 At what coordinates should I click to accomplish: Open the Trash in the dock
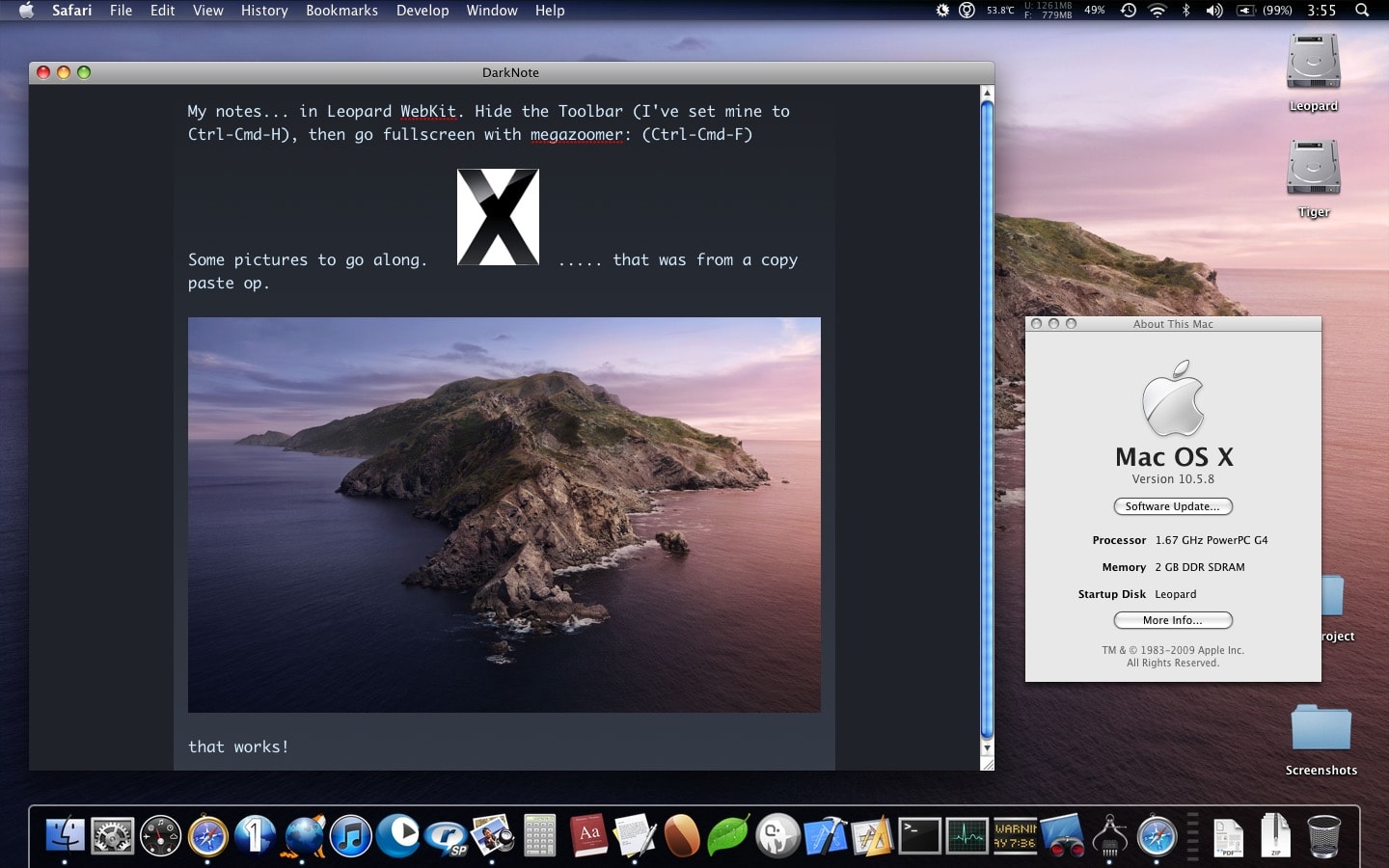pyautogui.click(x=1323, y=835)
